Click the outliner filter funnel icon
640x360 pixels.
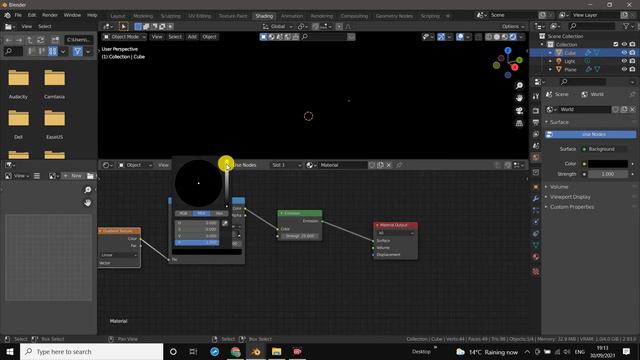626,26
